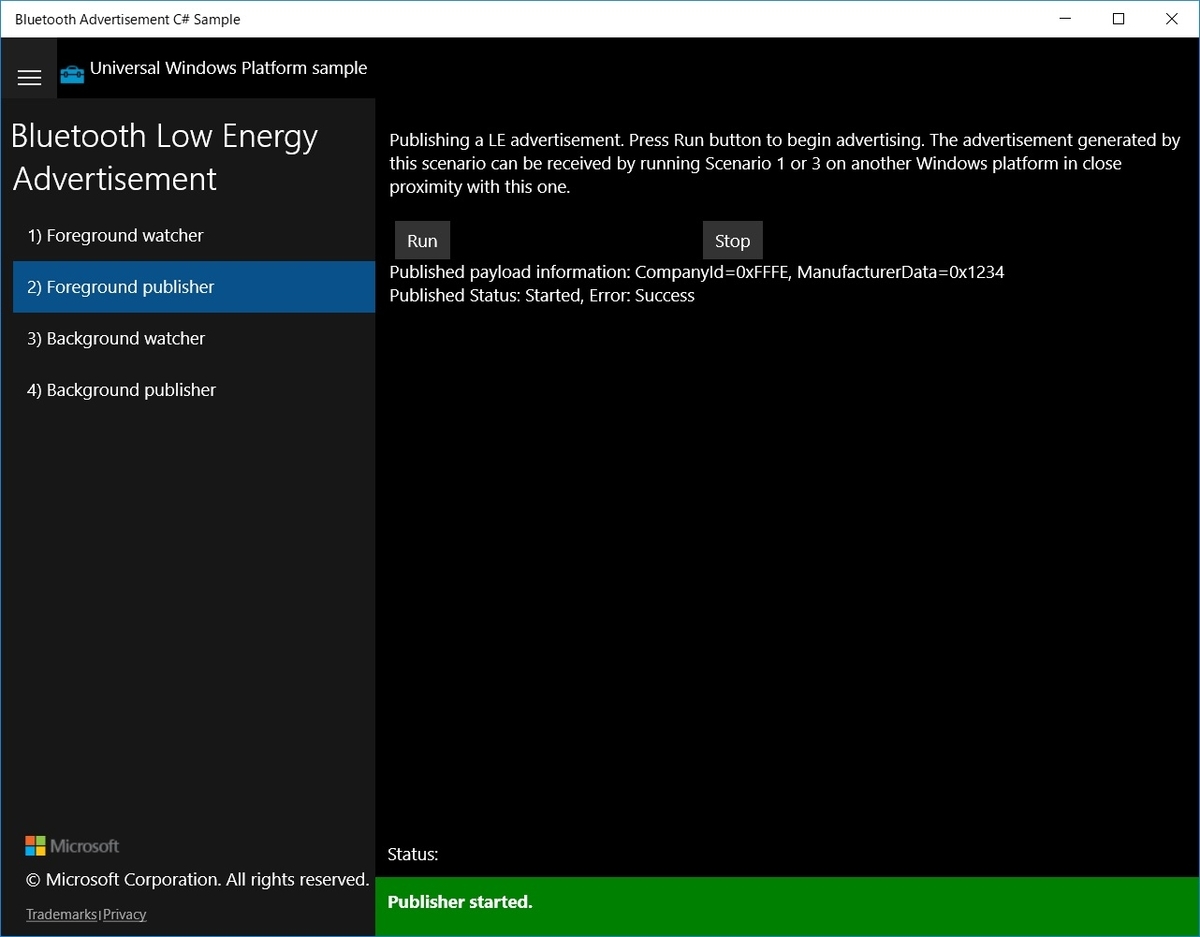Click the Published Status: Started line

click(542, 296)
